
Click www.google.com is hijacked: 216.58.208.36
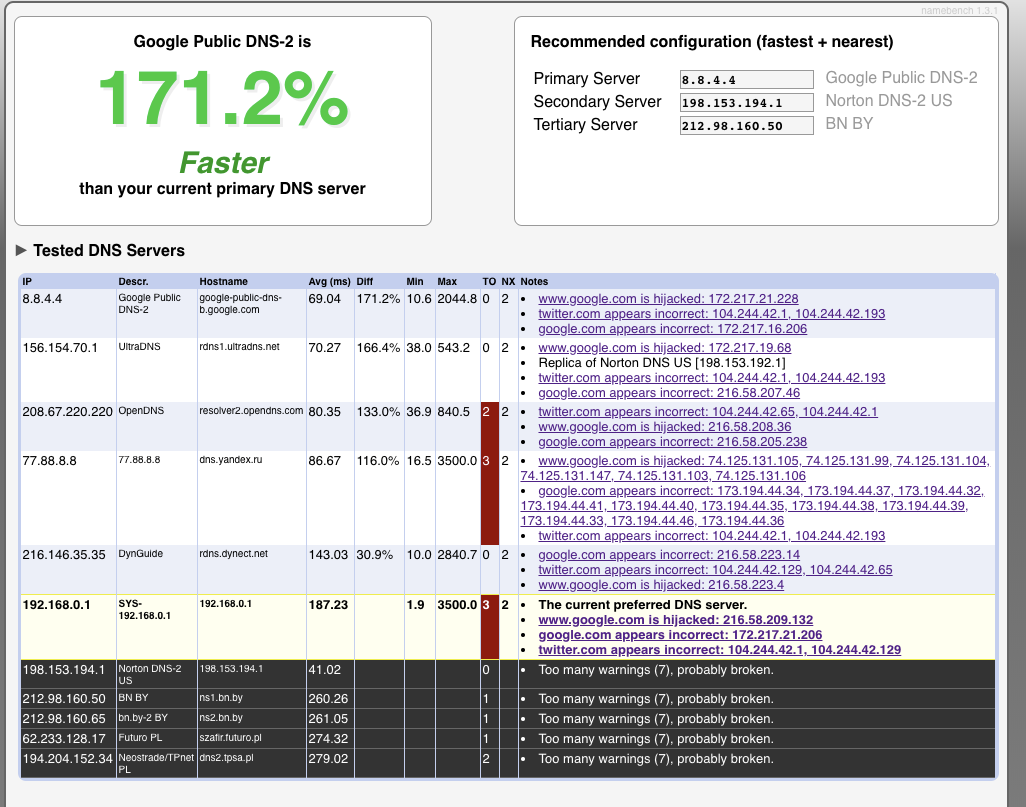tap(664, 426)
